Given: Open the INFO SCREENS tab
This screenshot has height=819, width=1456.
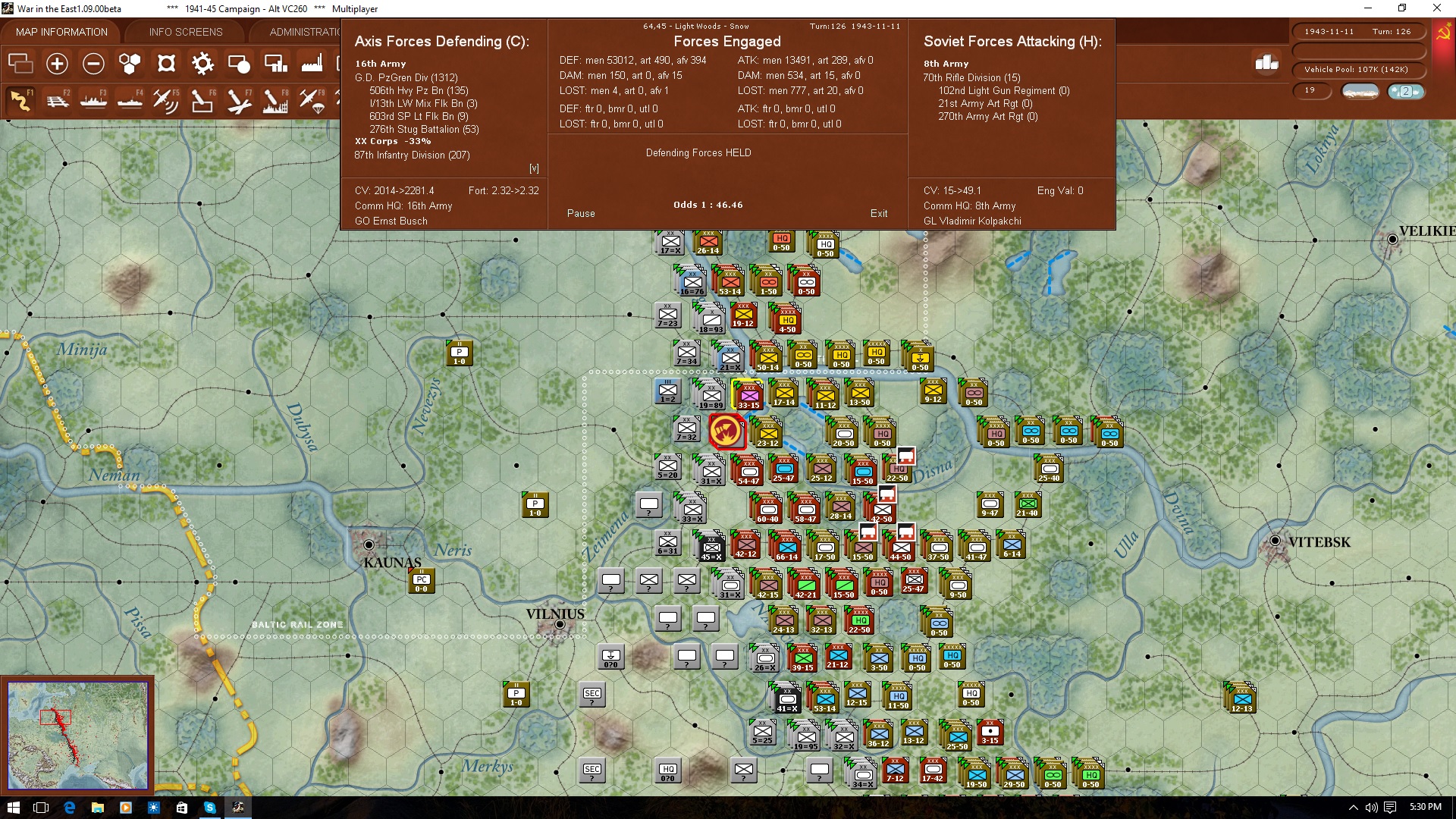Looking at the screenshot, I should coord(186,32).
